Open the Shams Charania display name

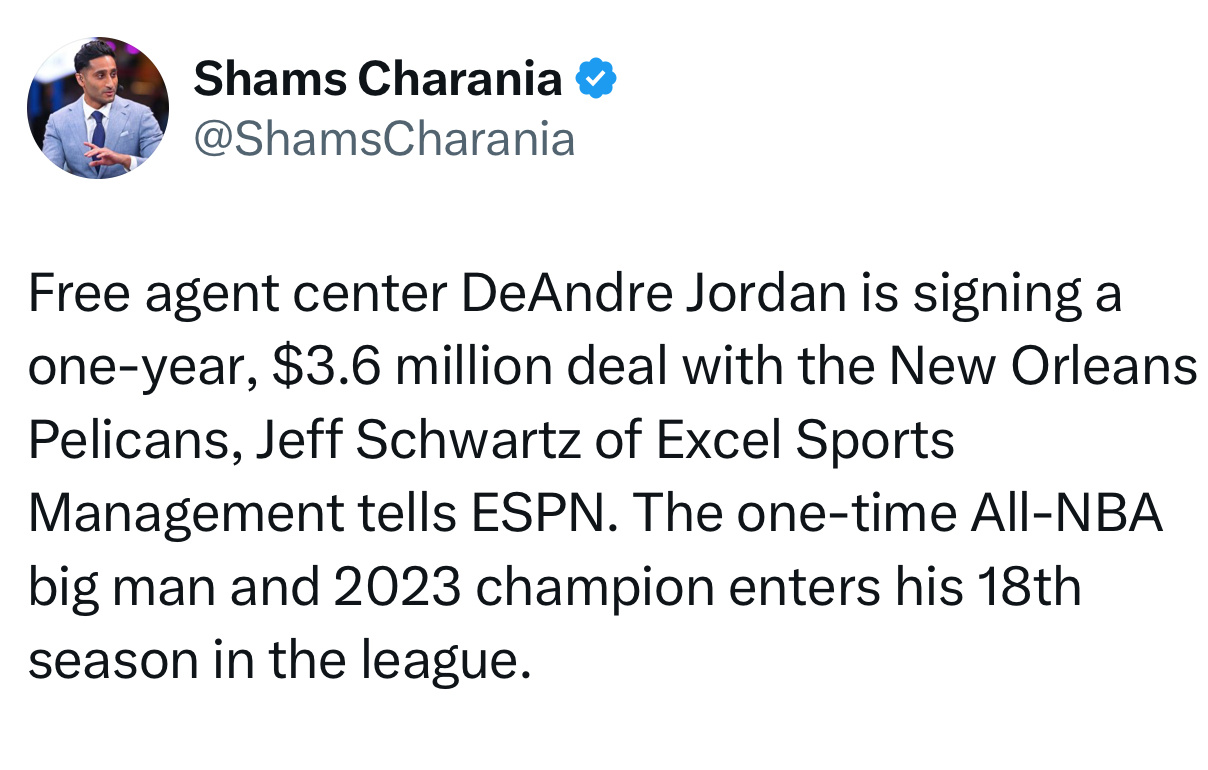click(x=378, y=79)
